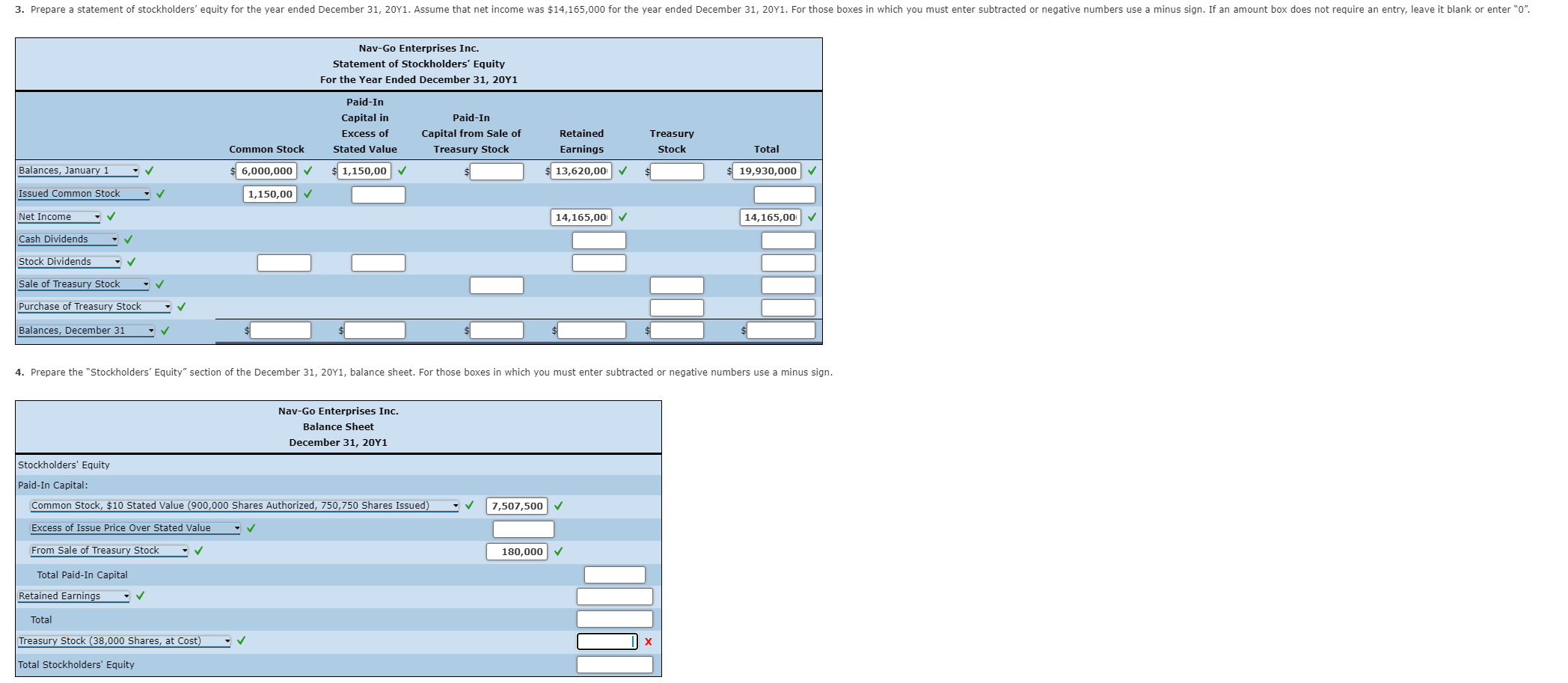Click the checkmark beside the 7,507,500 Common Stock amount
Viewport: 1568px width, 683px height.
tap(560, 506)
